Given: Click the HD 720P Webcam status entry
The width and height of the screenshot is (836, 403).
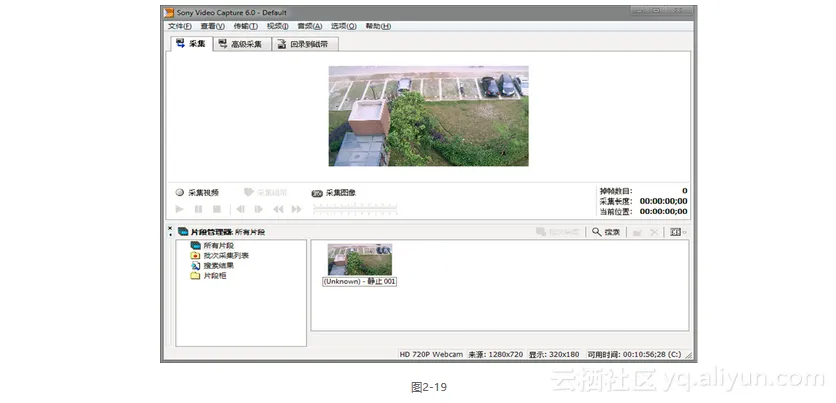Looking at the screenshot, I should 431,354.
